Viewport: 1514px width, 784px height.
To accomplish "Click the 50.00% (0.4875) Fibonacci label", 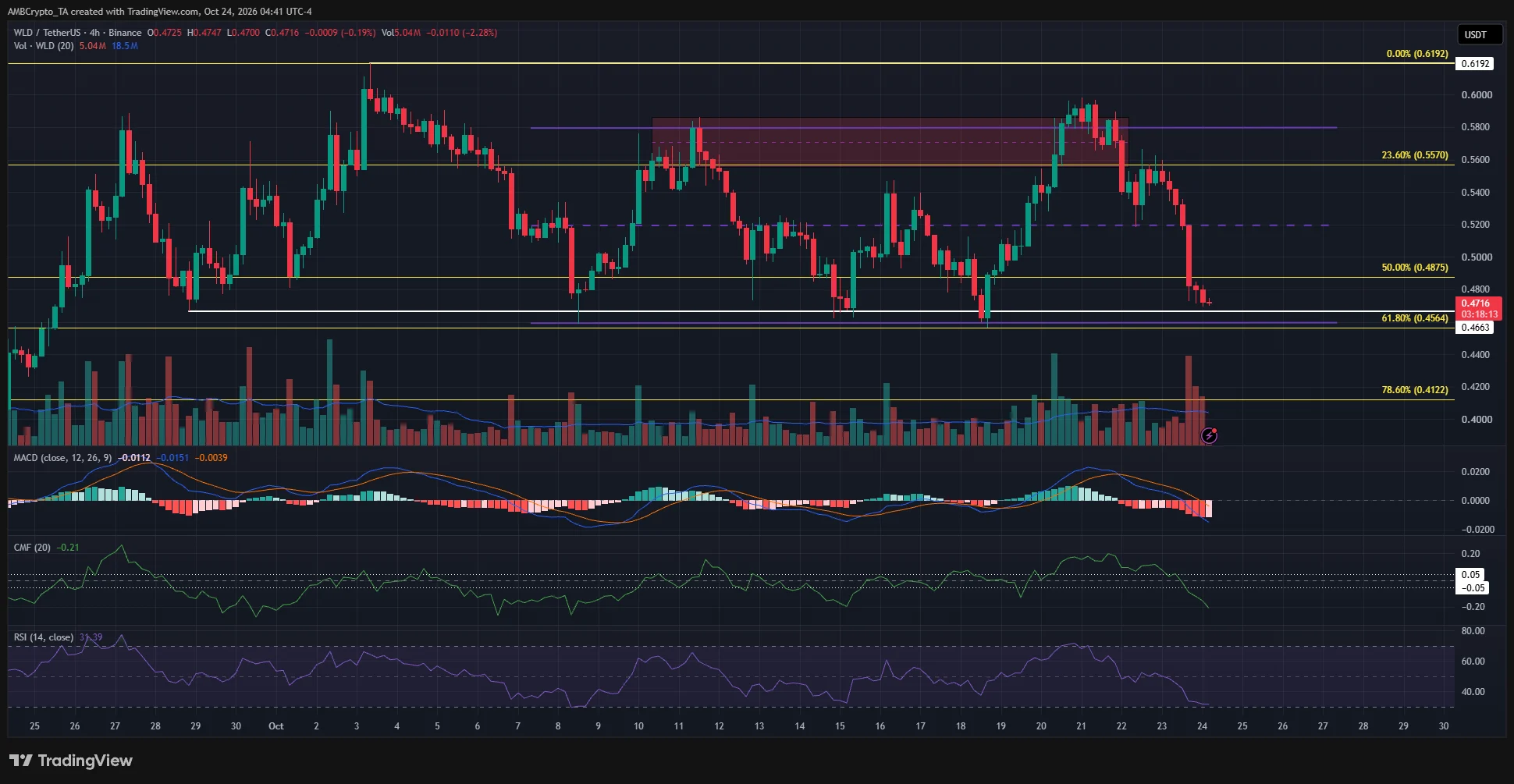I will (x=1415, y=268).
